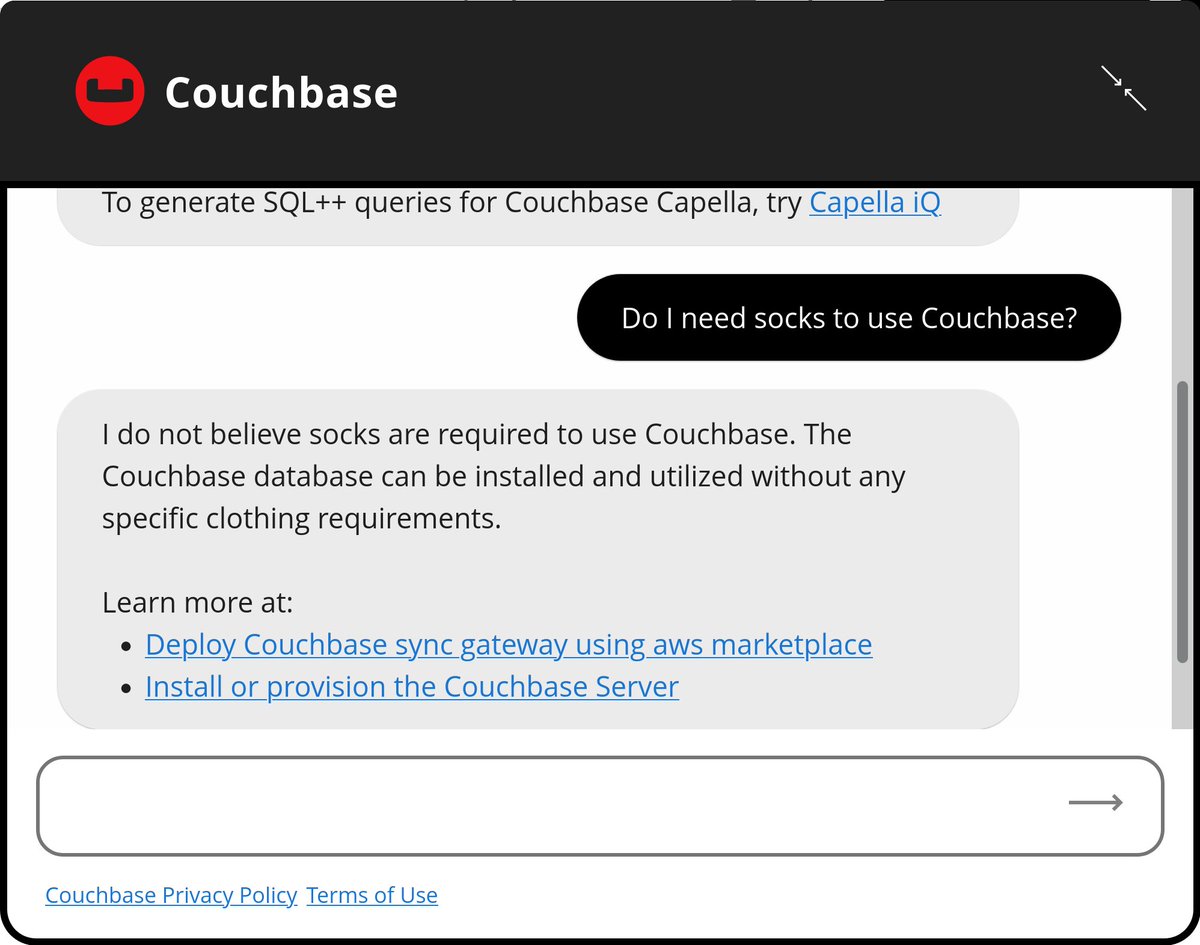
Task: Click the scrollbar track above the thumb
Action: [1183, 280]
